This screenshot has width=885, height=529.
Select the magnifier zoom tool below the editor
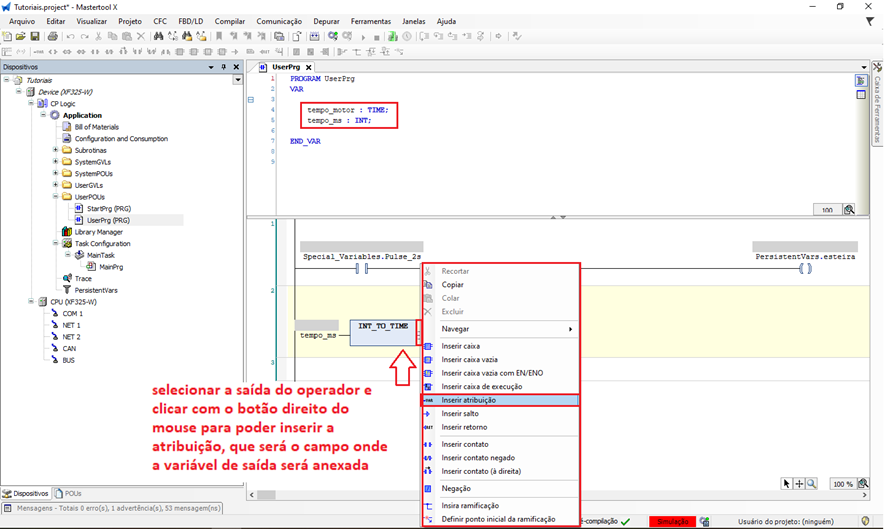(812, 483)
